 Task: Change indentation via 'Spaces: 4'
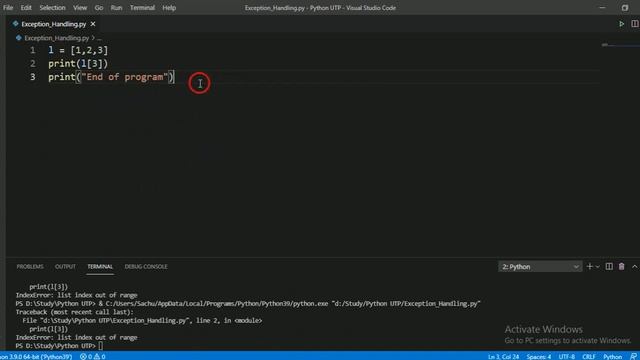[x=539, y=356]
